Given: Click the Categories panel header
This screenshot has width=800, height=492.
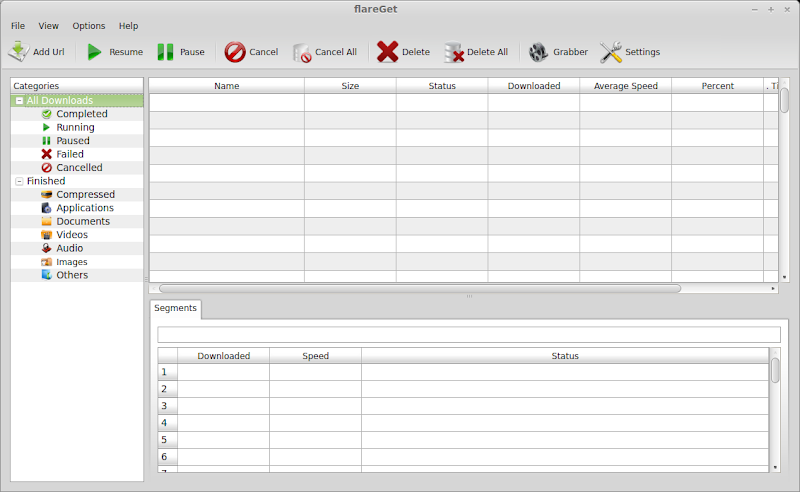Looking at the screenshot, I should (x=77, y=86).
